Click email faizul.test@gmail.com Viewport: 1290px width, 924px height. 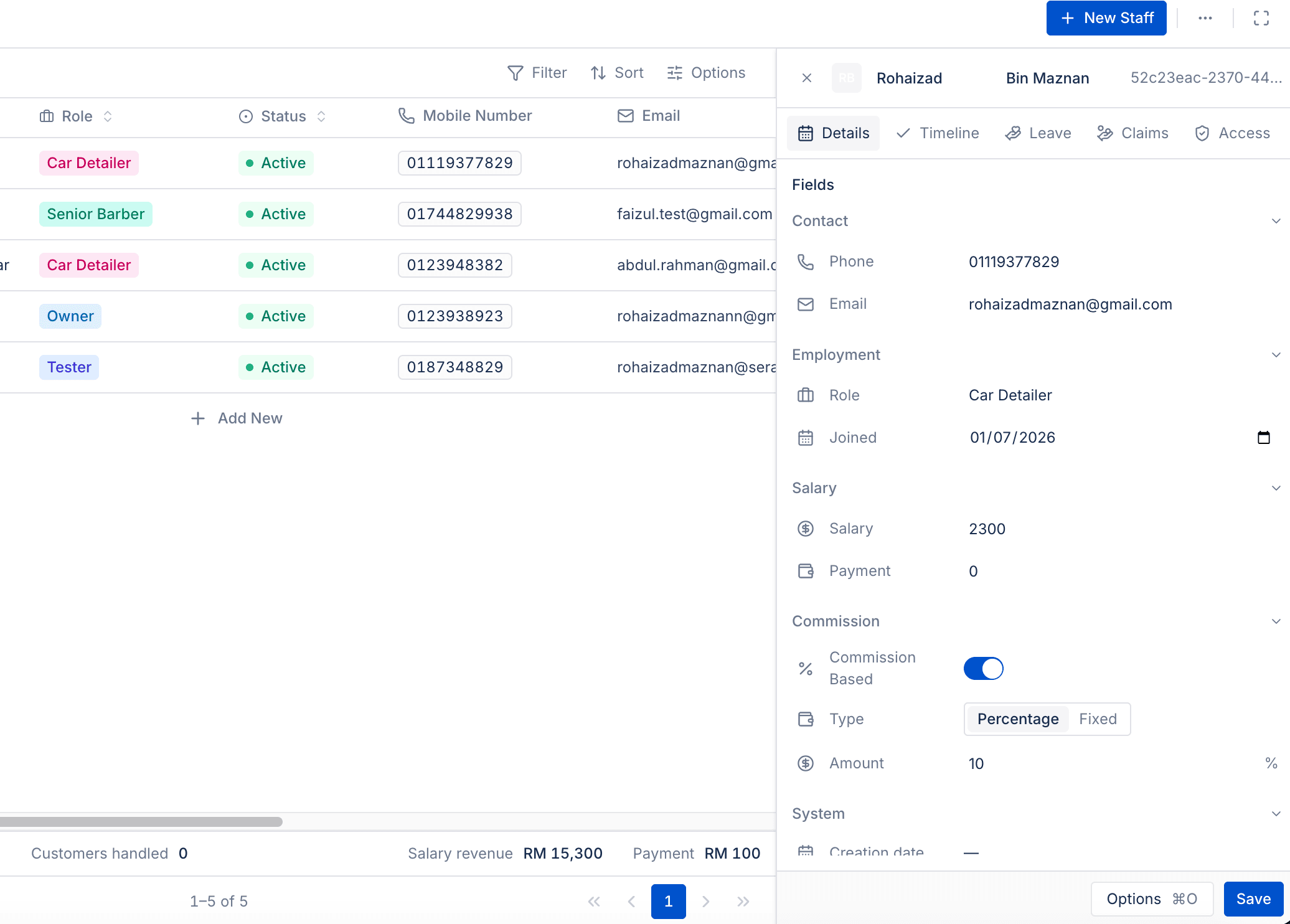pos(694,214)
